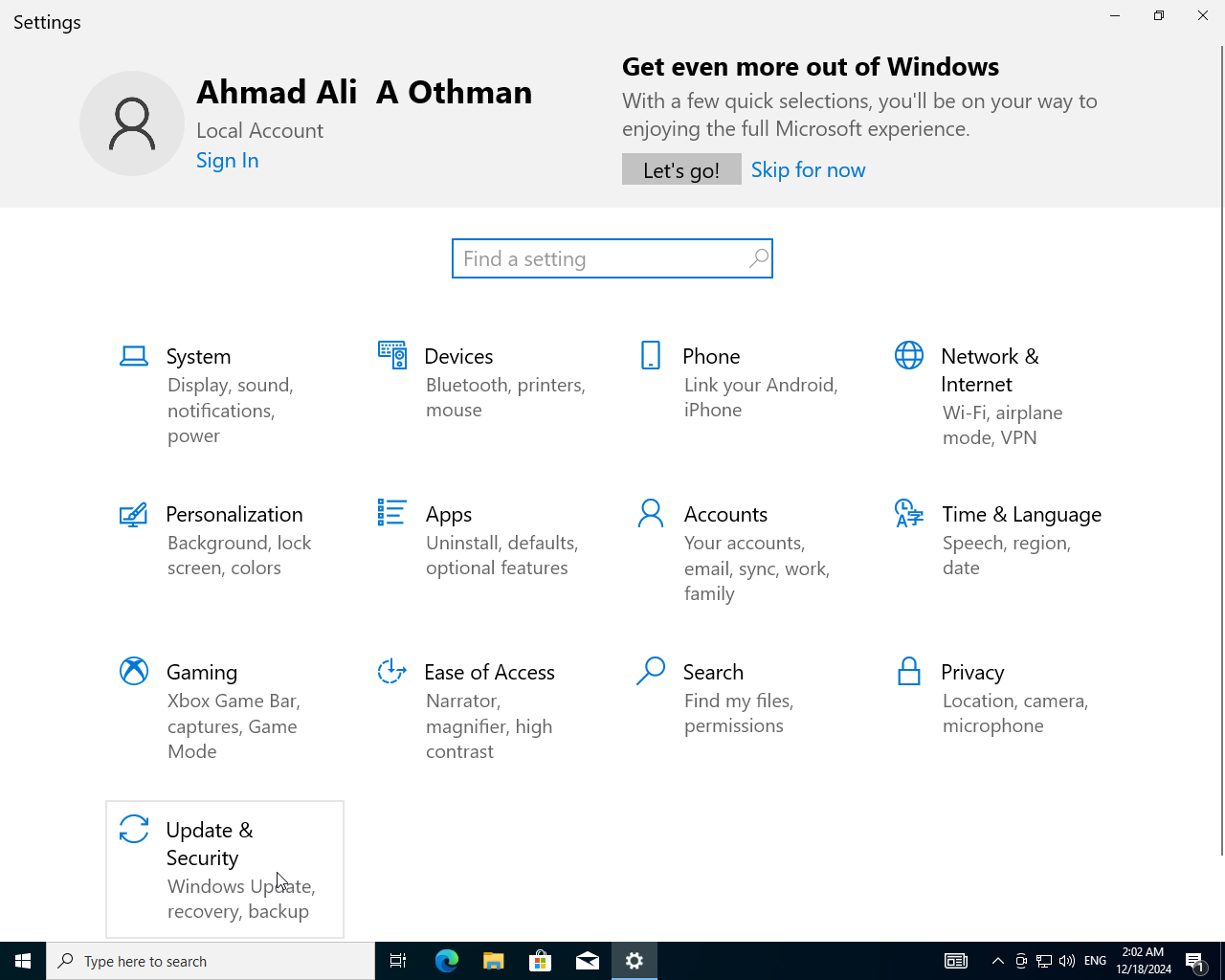Click the Skip for now link
Viewport: 1225px width, 980px height.
point(808,170)
